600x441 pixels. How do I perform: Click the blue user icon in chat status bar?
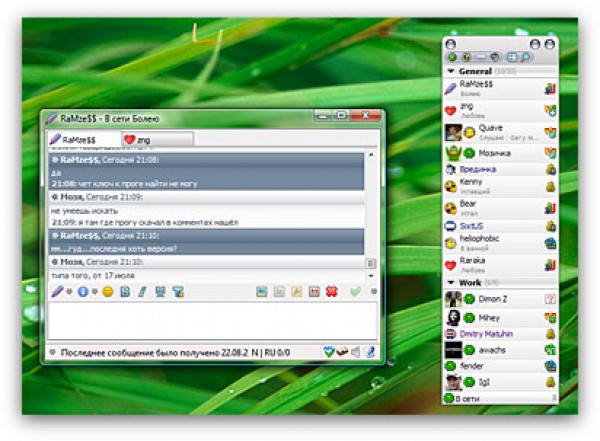pos(370,351)
